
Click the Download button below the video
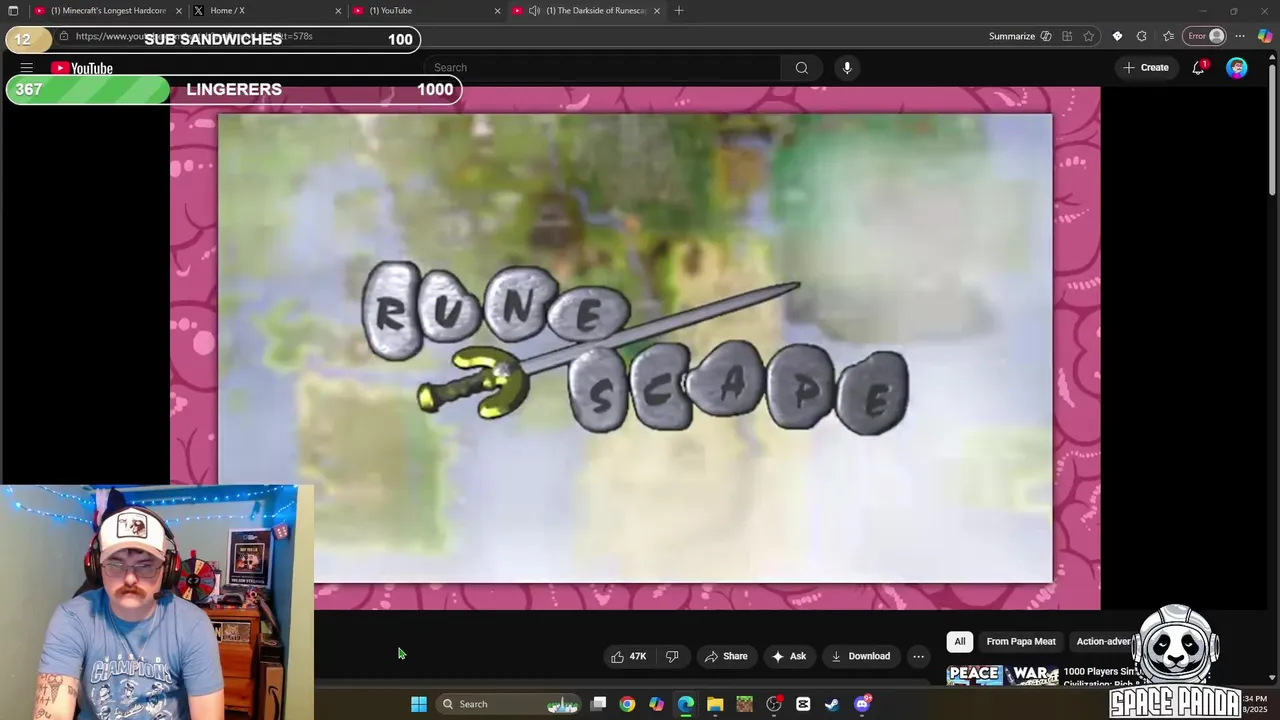[860, 656]
